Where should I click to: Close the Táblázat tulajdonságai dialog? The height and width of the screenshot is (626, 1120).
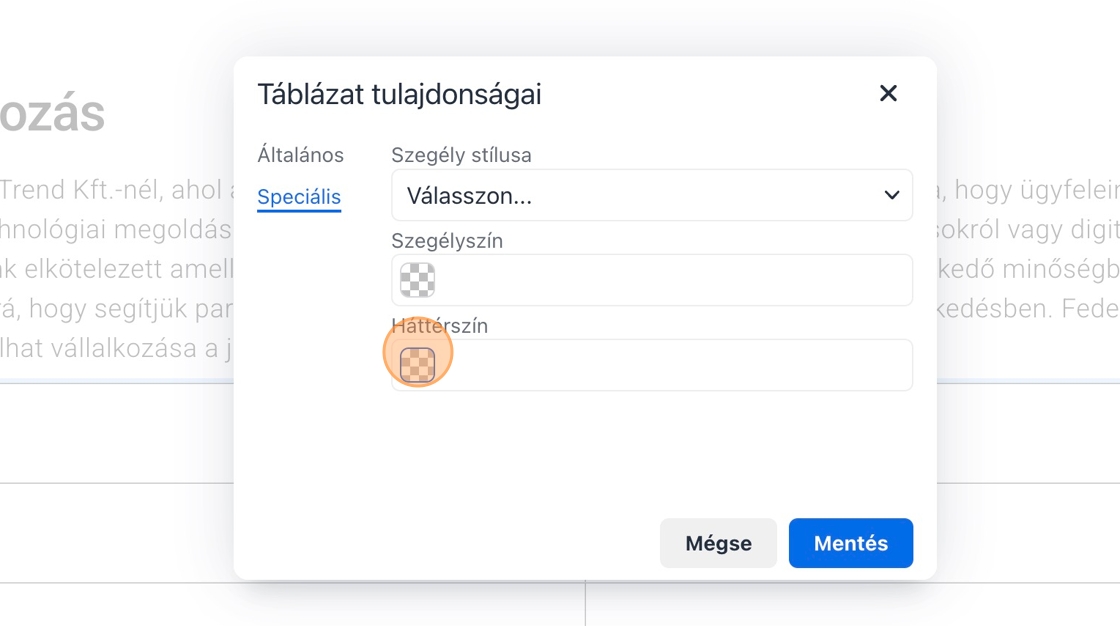(888, 93)
